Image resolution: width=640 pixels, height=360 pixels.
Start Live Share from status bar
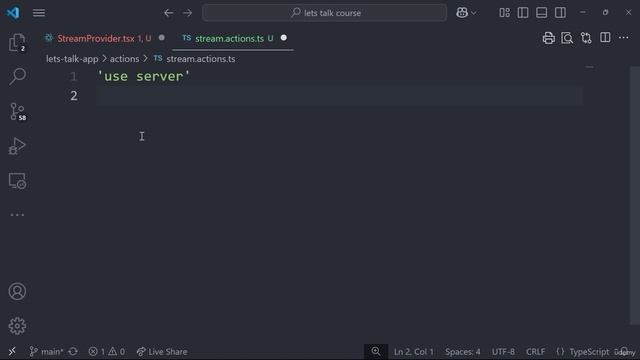[162, 351]
